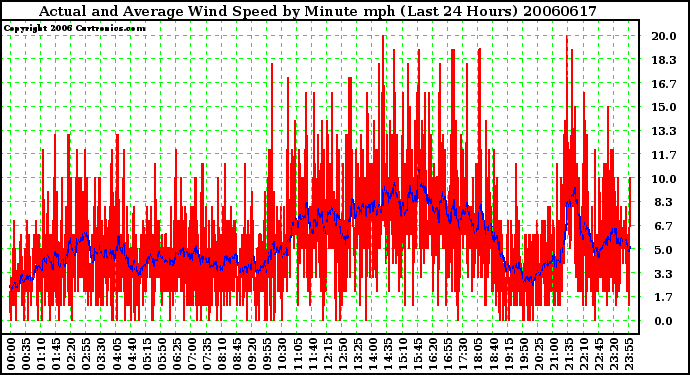The height and width of the screenshot is (375, 690).
Task: Click the 12:50 time label
Action: 342,354
